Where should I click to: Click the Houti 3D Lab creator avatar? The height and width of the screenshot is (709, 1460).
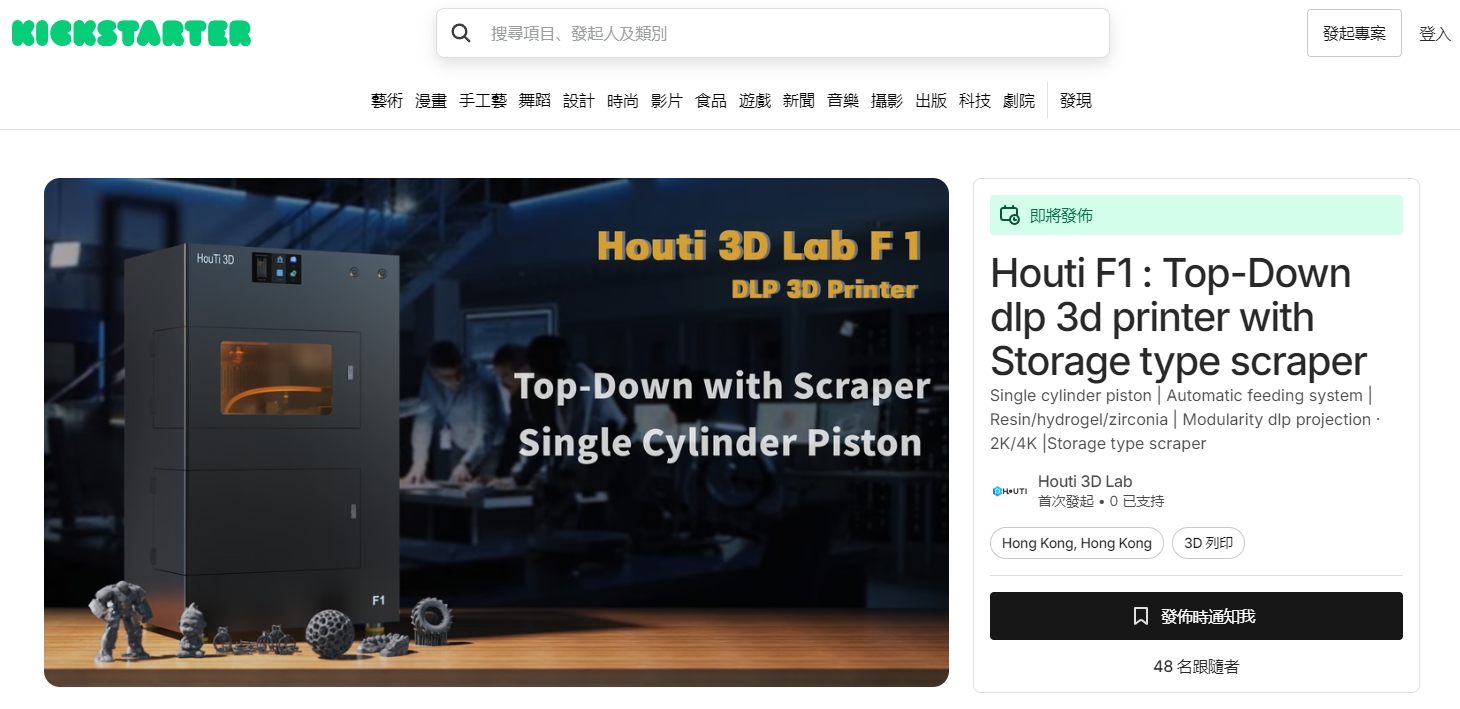point(1009,490)
